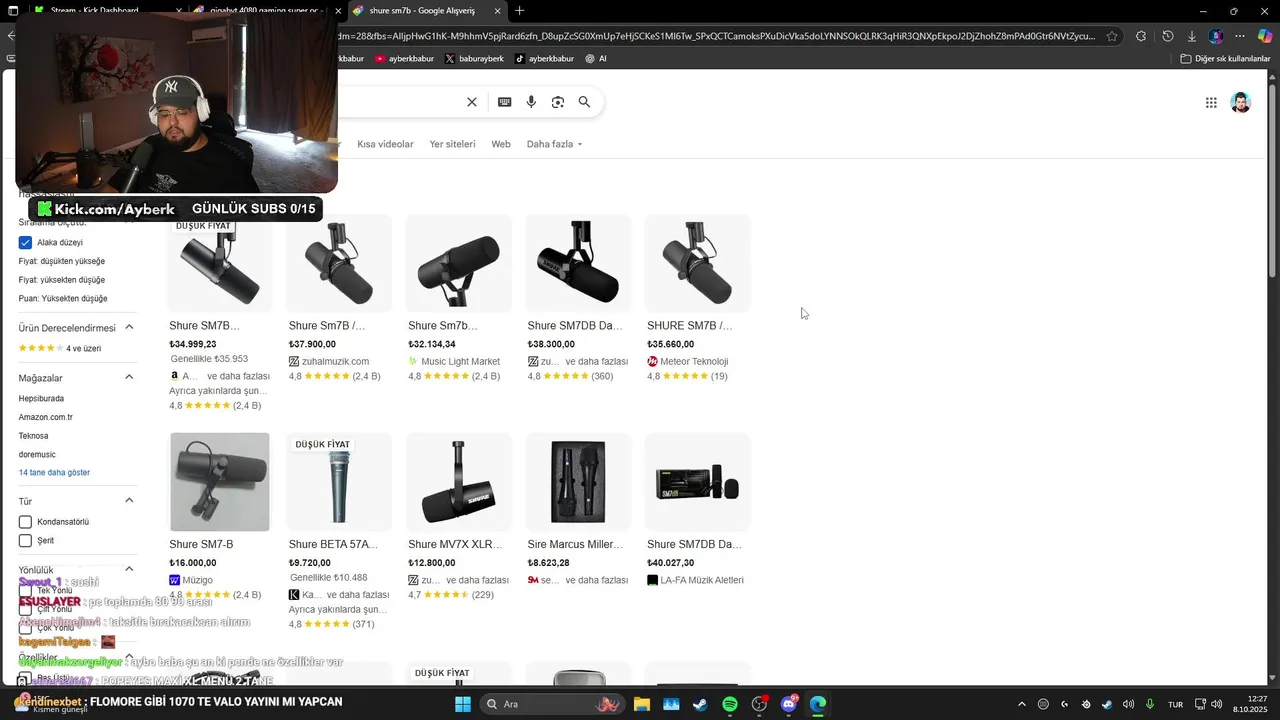This screenshot has height=720, width=1280.
Task: Filter by Hepsiburada store
Action: 41,398
